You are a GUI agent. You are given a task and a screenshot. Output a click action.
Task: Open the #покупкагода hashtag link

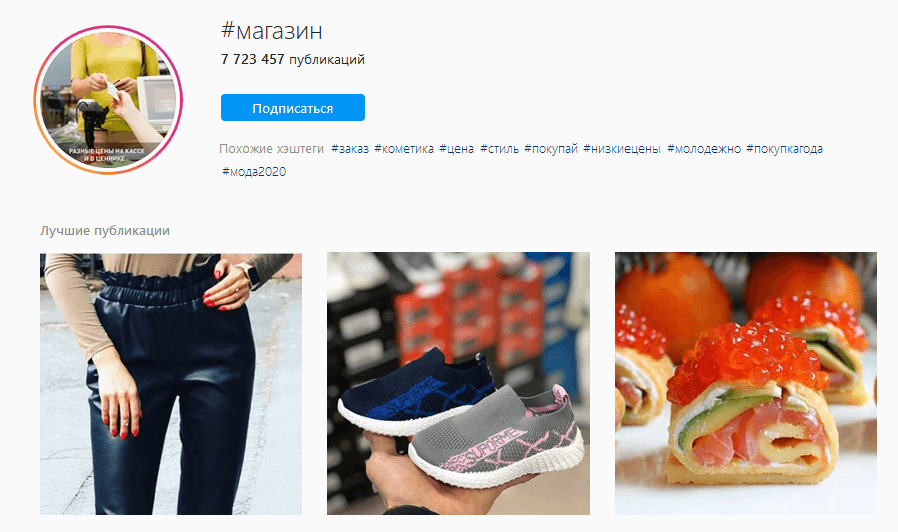tap(785, 149)
